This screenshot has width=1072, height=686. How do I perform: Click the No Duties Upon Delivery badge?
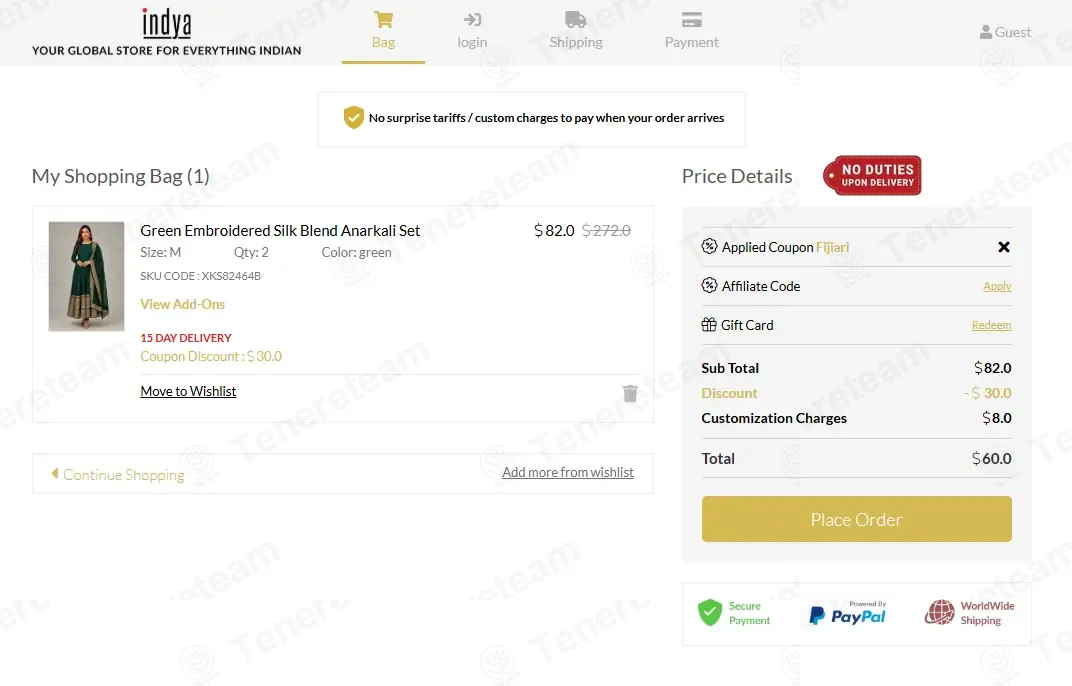pyautogui.click(x=872, y=176)
